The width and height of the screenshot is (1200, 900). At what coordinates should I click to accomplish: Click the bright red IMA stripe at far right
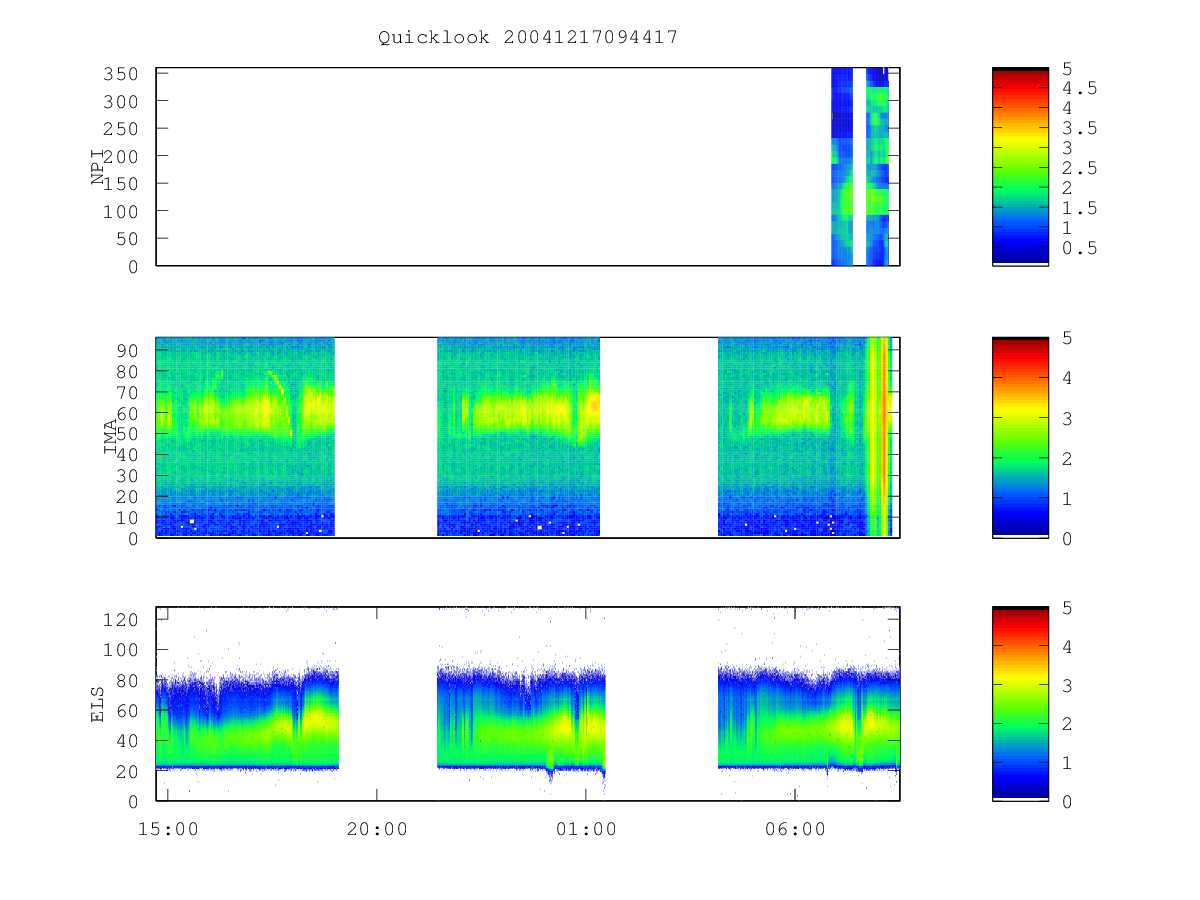coord(885,437)
